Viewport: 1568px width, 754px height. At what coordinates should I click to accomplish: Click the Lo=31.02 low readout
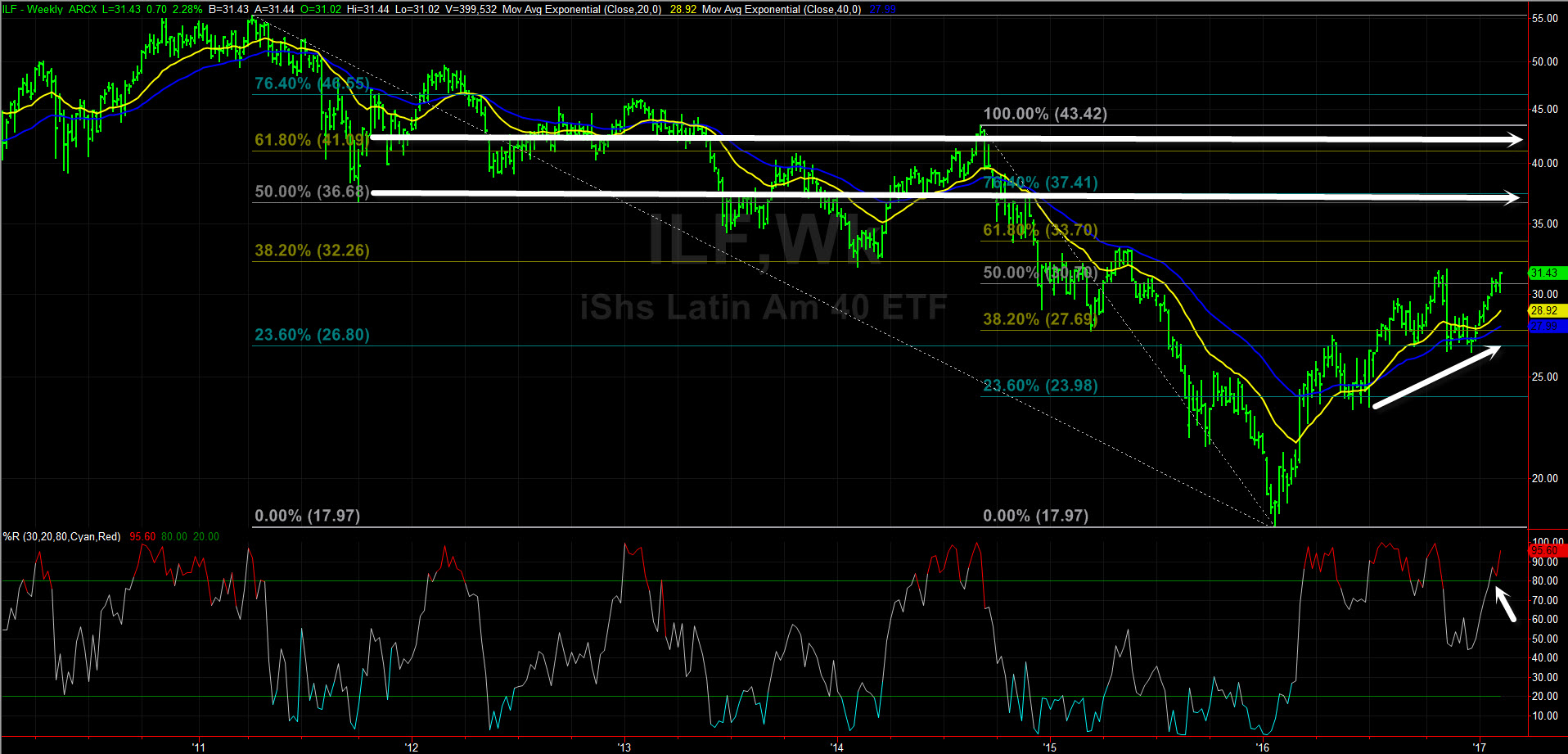point(417,9)
